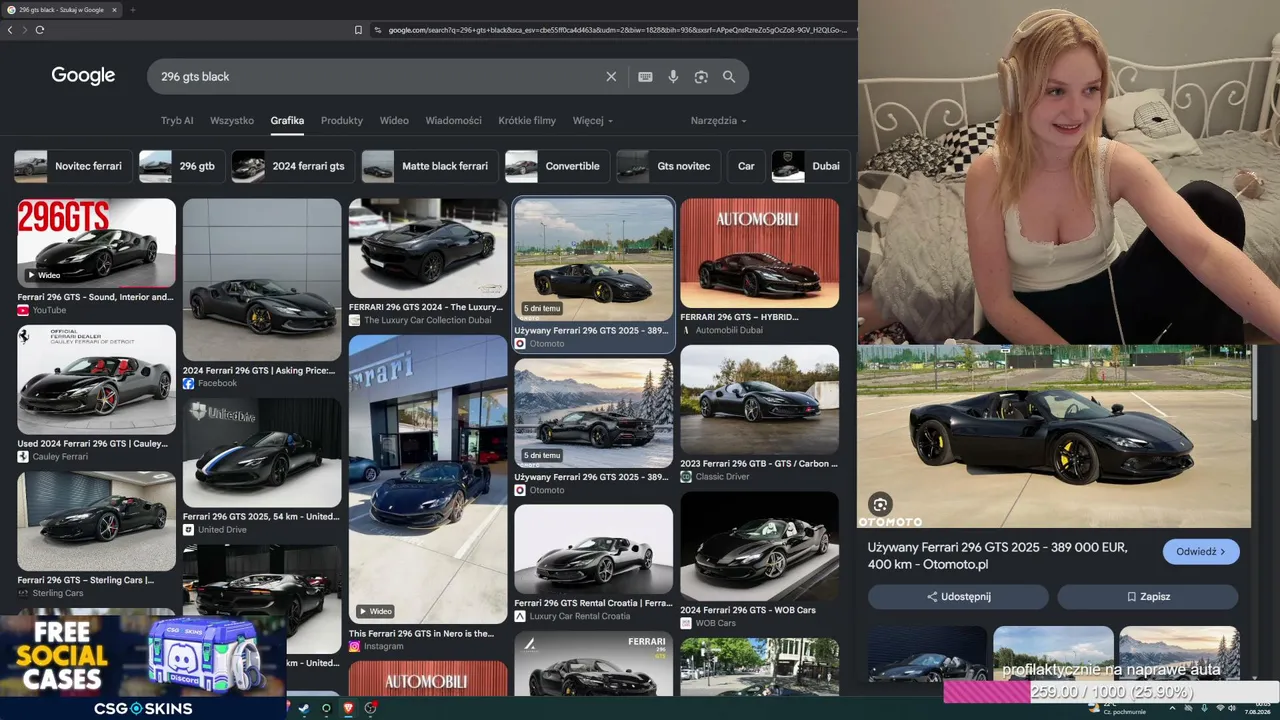Viewport: 1280px width, 720px height.
Task: Search by image with the Google Lens icon
Action: (x=701, y=77)
